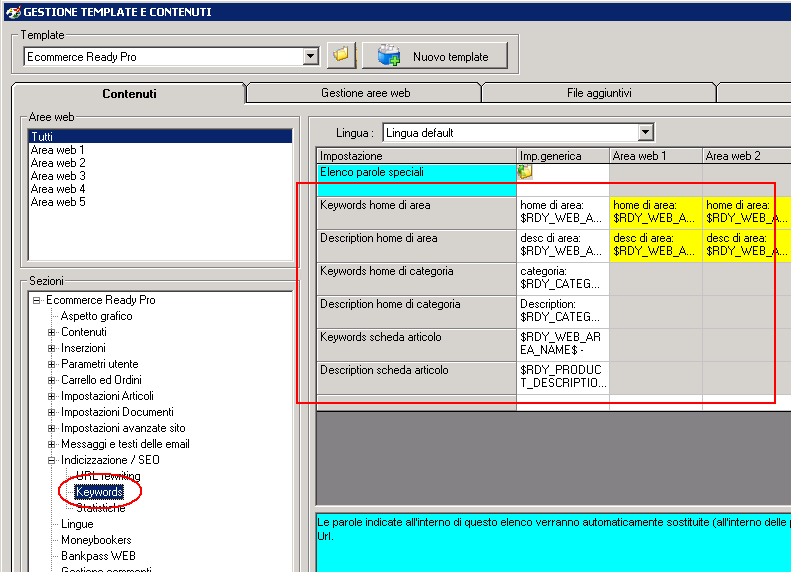Select Description home di categoria row label

(x=417, y=312)
